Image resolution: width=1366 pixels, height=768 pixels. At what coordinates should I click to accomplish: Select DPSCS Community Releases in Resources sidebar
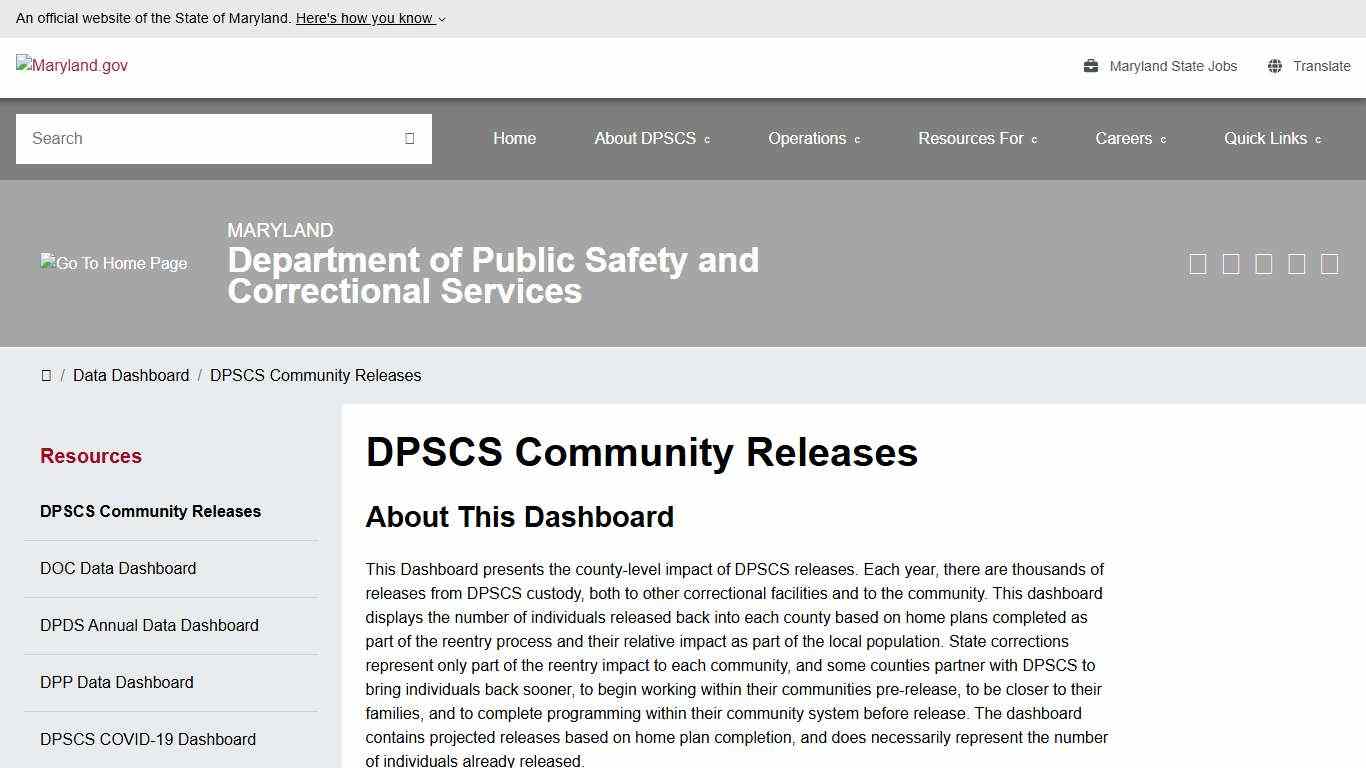pyautogui.click(x=150, y=511)
